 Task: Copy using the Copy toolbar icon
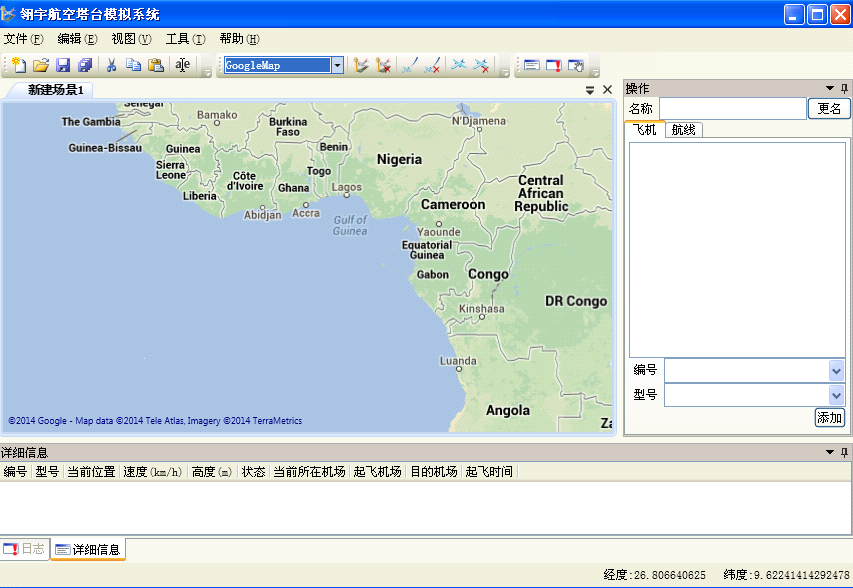tap(133, 65)
